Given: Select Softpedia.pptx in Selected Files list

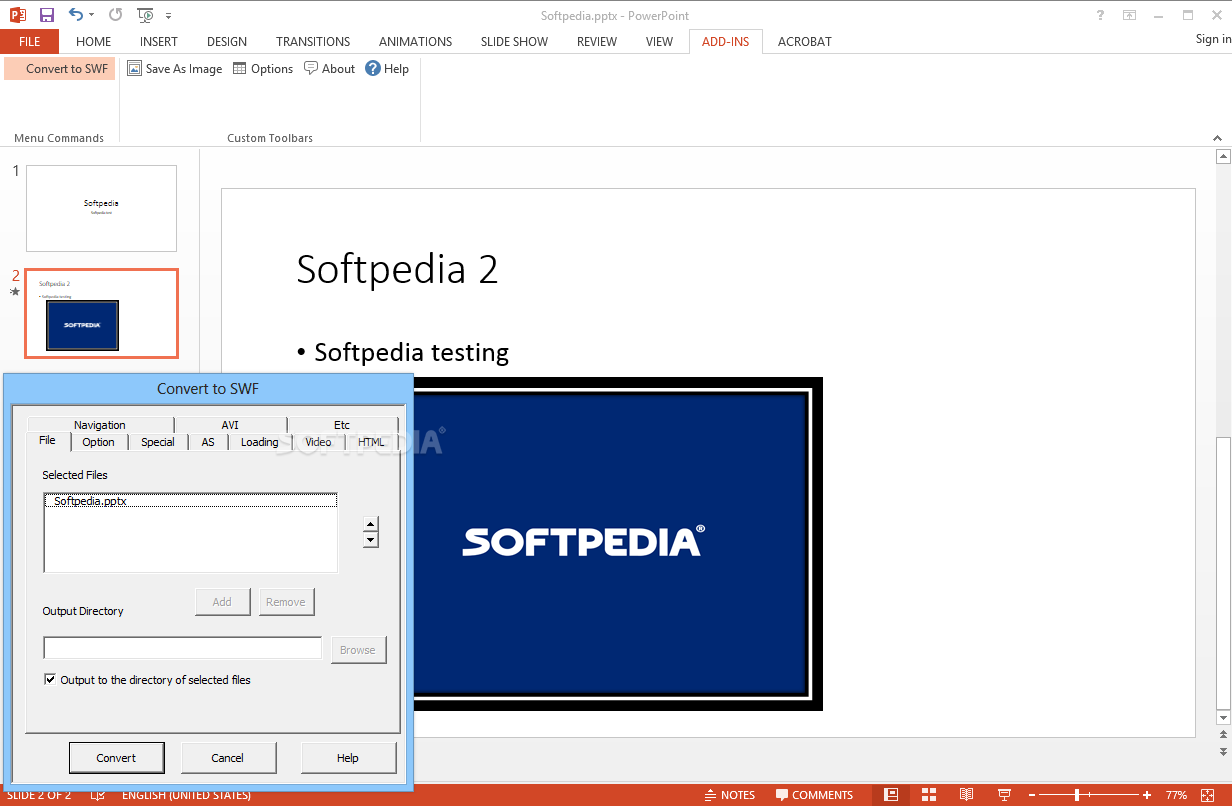Looking at the screenshot, I should pyautogui.click(x=190, y=501).
